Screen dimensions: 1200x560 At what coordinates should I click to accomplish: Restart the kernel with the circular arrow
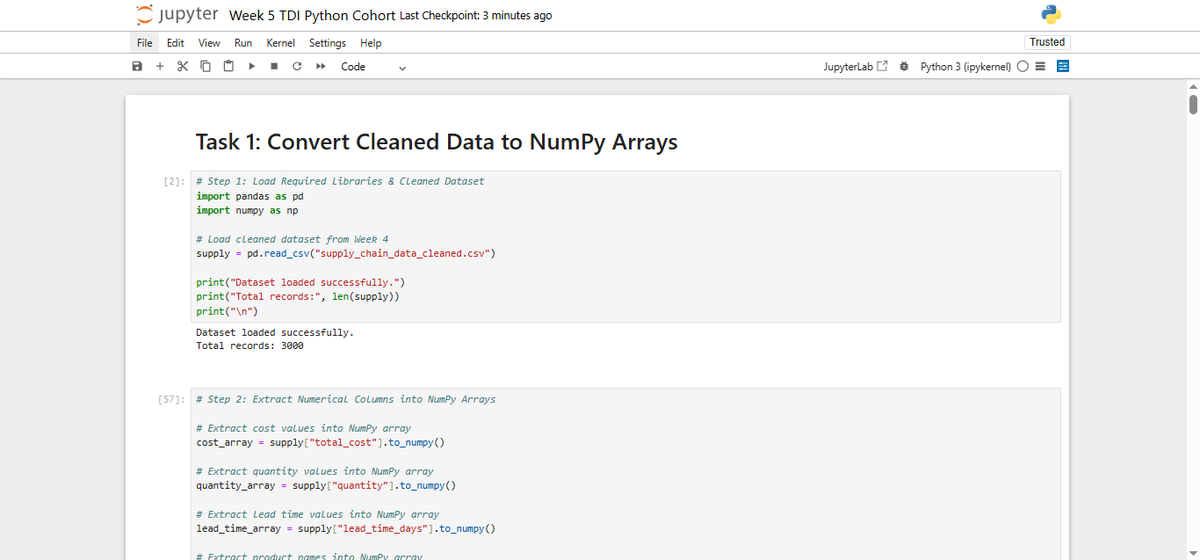(x=296, y=67)
